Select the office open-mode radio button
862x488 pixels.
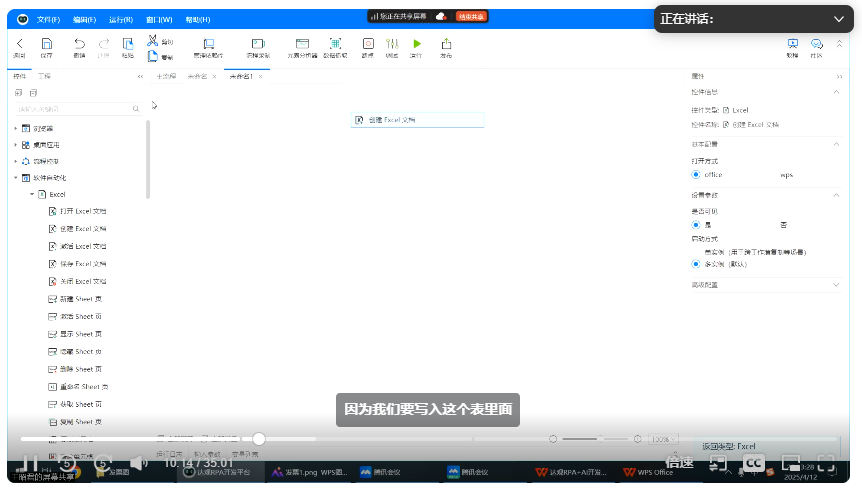tap(696, 174)
